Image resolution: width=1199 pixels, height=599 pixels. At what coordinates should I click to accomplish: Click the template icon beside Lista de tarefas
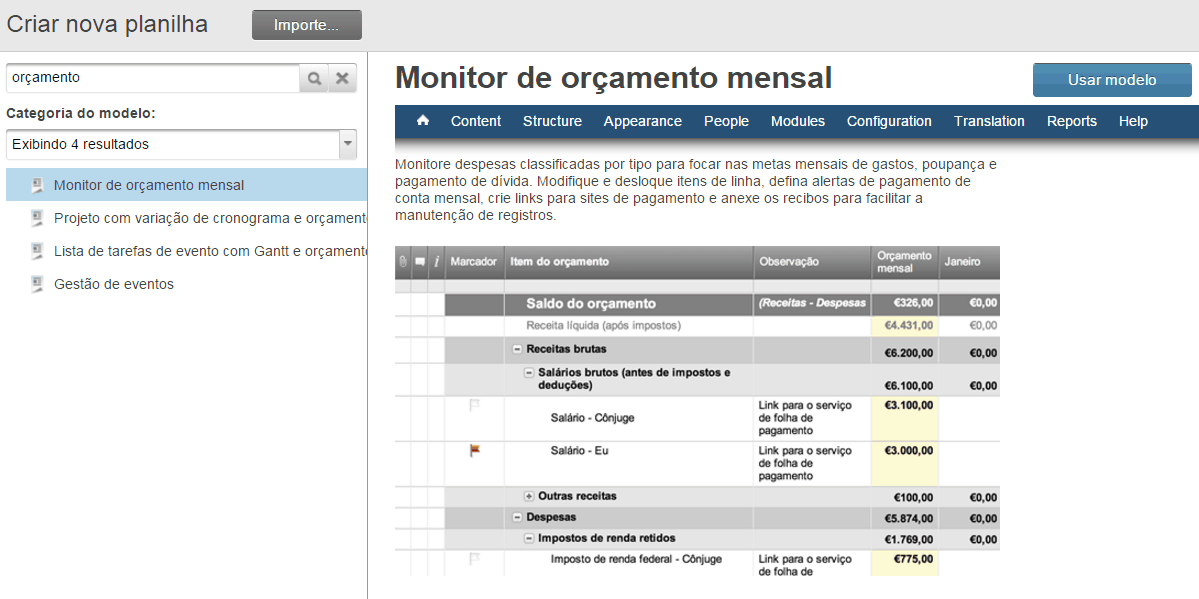click(x=38, y=251)
